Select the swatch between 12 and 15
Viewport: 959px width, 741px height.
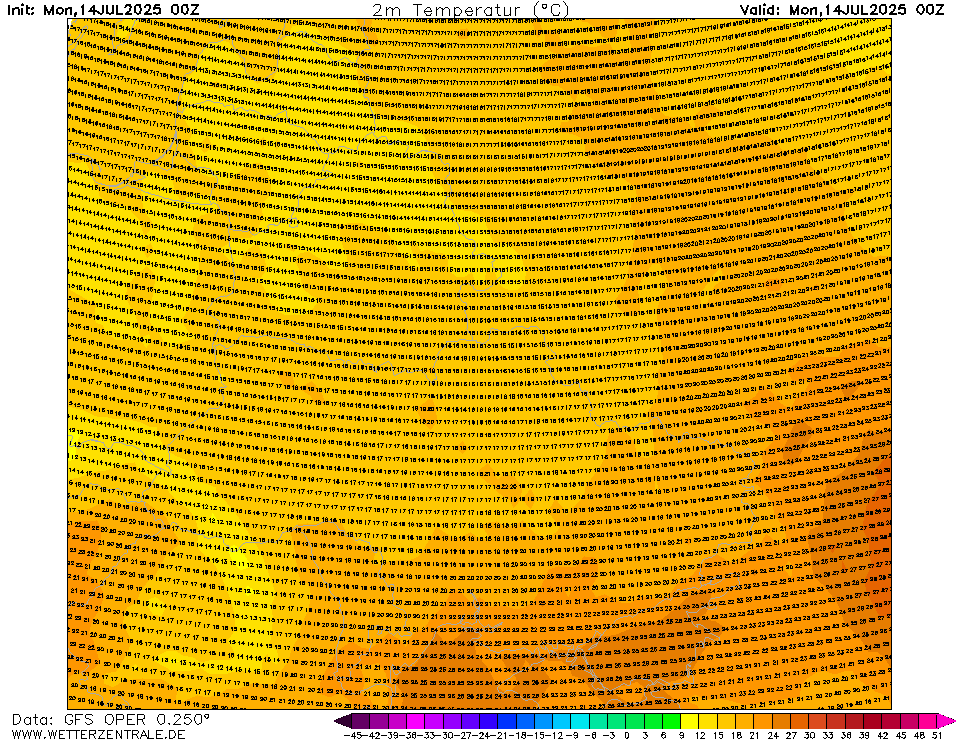coord(708,721)
